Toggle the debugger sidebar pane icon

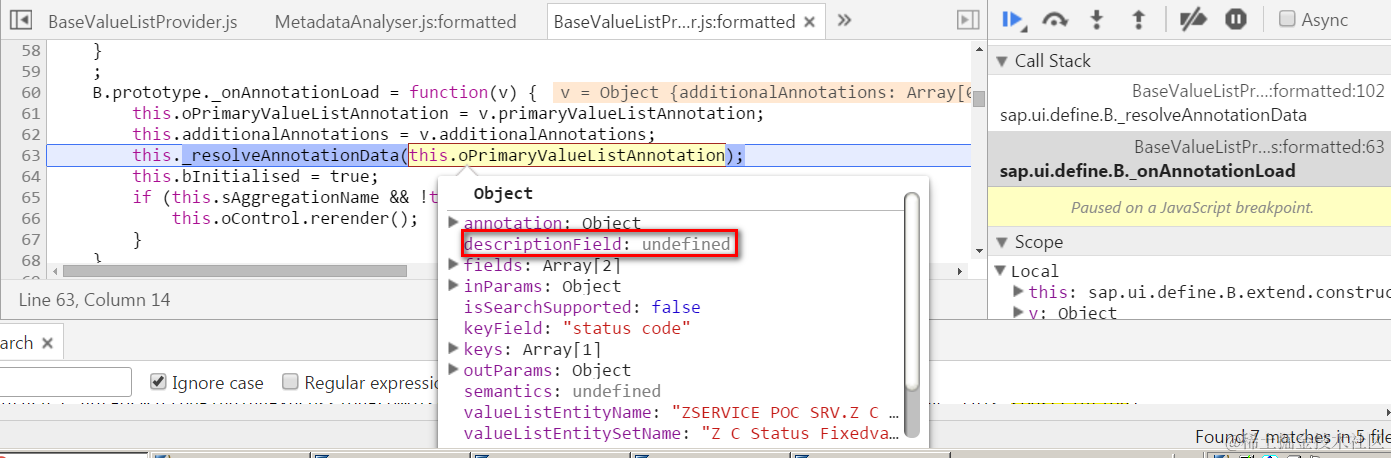pyautogui.click(x=966, y=20)
